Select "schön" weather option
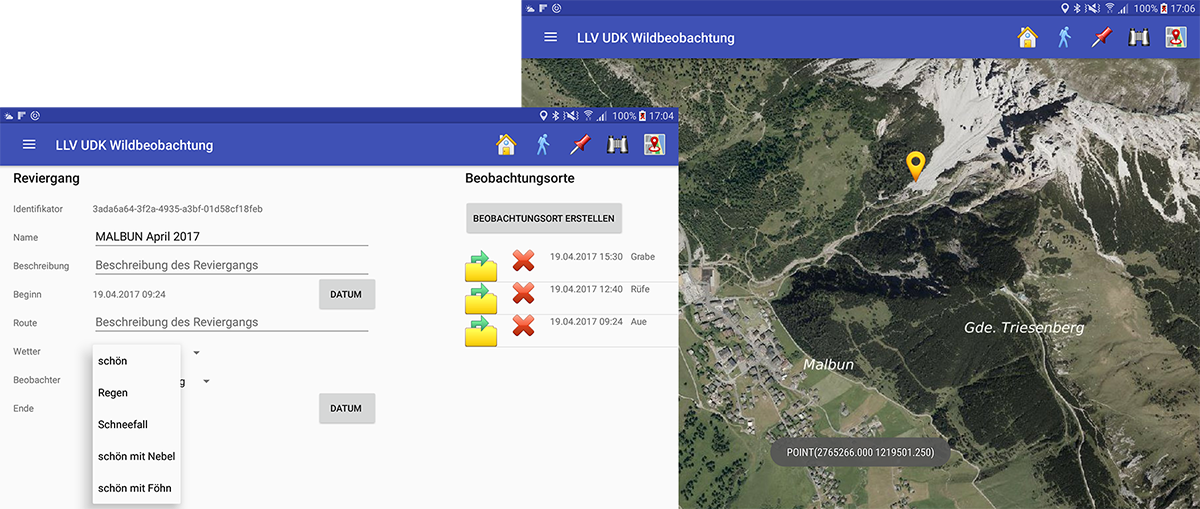This screenshot has height=509, width=1200. [x=137, y=360]
